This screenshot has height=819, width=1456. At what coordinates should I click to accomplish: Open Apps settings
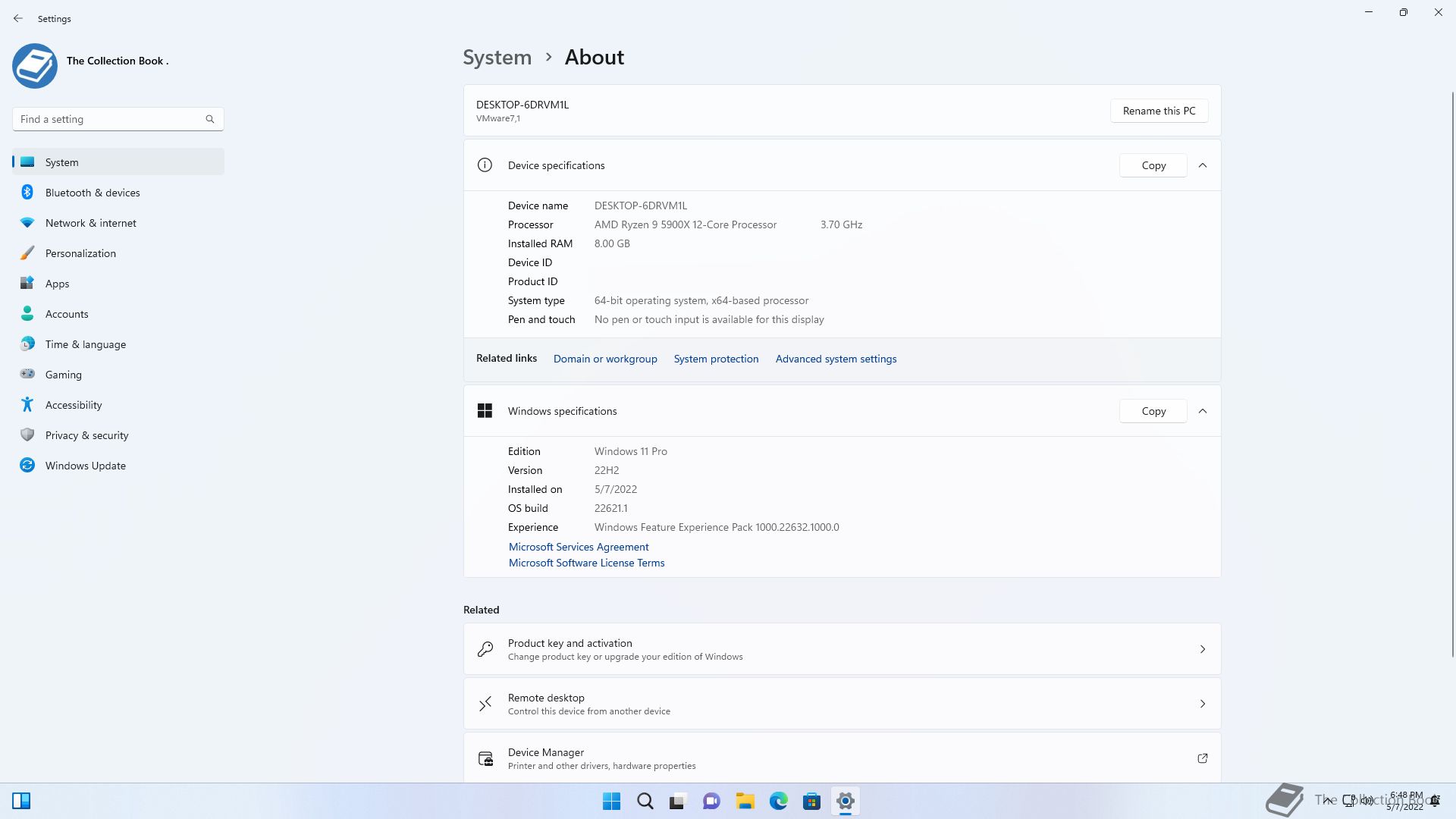(x=118, y=284)
